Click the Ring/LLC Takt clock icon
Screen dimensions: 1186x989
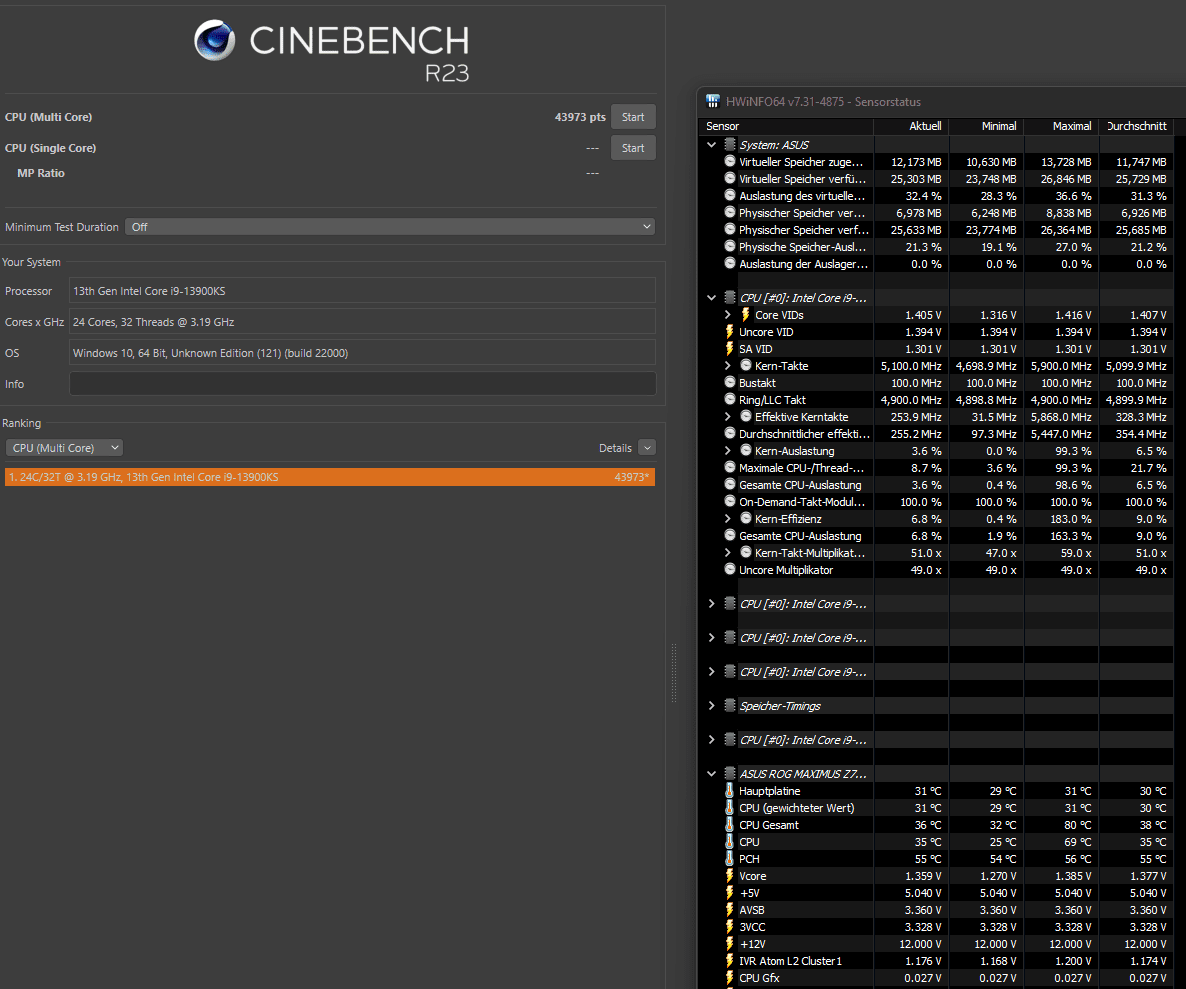pos(730,399)
